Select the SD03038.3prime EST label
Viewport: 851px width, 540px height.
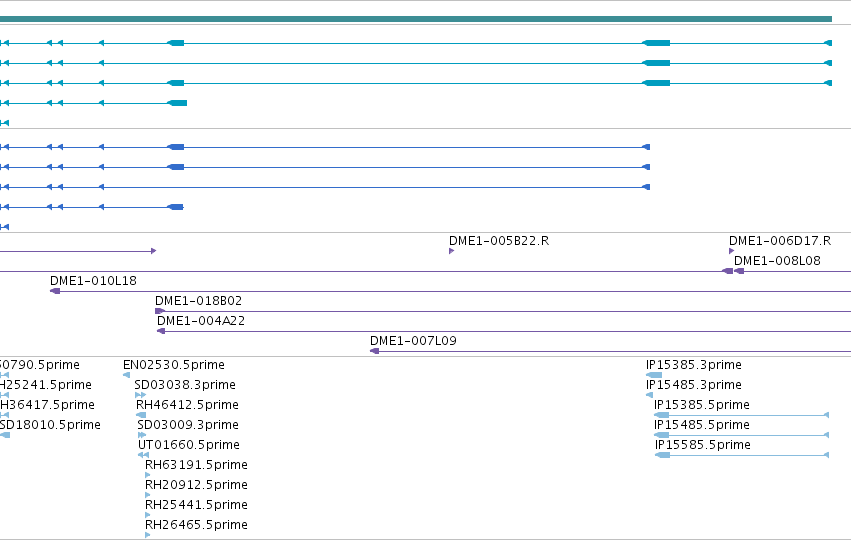185,385
